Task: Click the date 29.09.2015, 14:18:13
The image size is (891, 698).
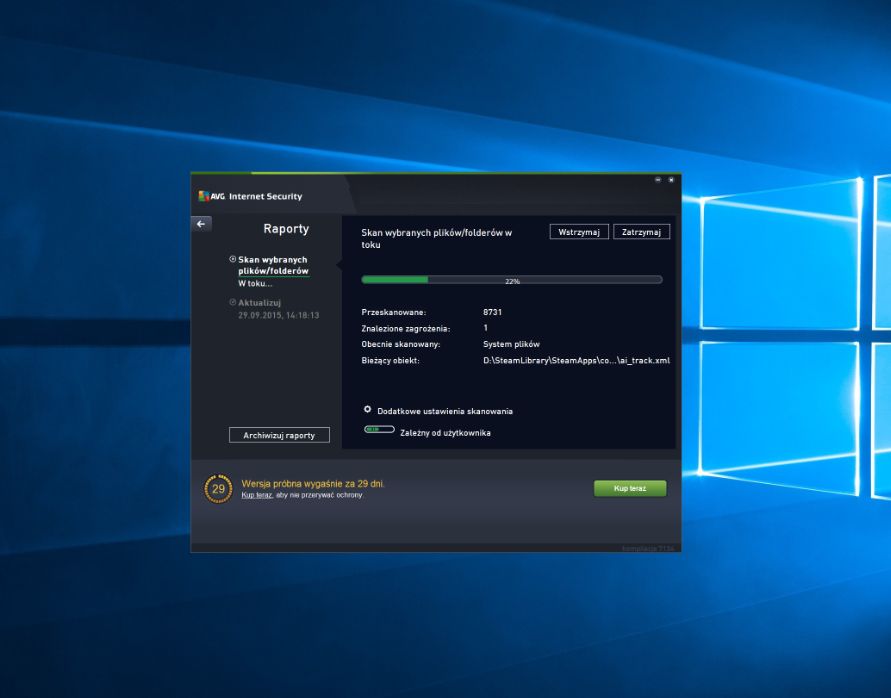Action: [278, 315]
